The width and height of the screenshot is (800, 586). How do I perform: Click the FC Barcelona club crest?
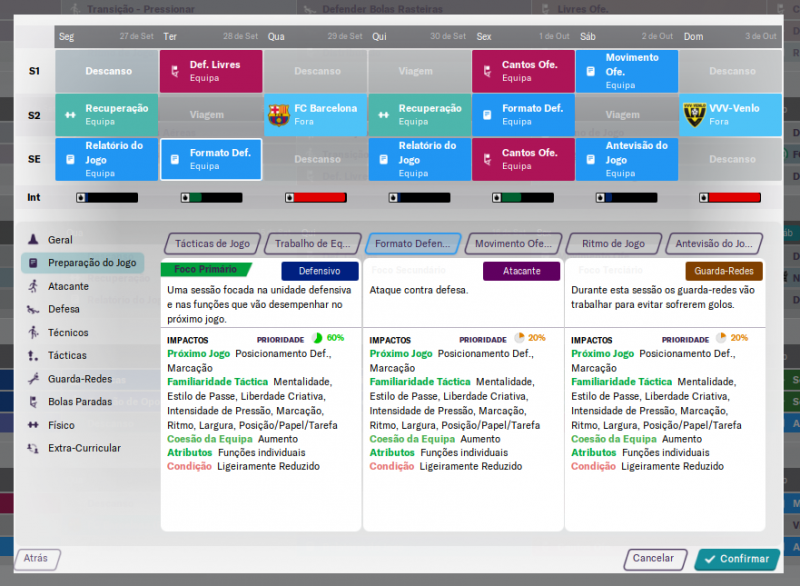pyautogui.click(x=279, y=115)
